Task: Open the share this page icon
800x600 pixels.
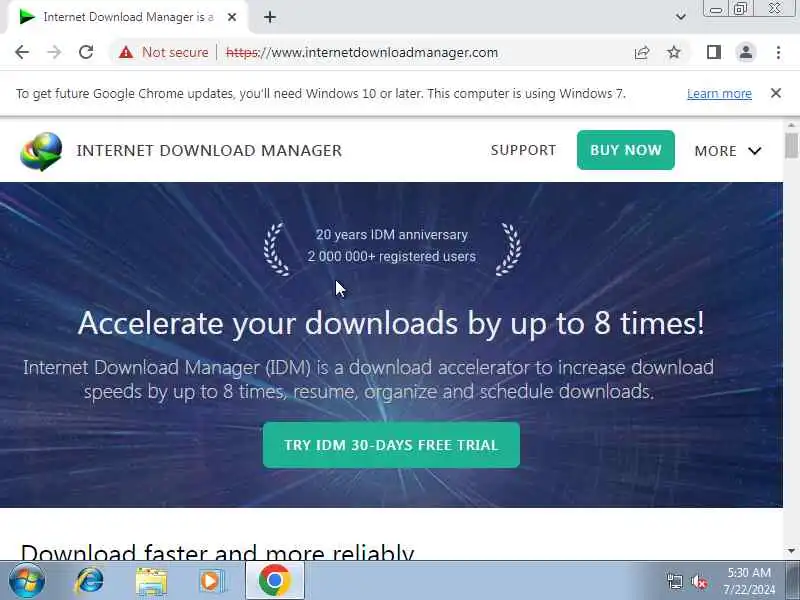Action: pos(642,52)
